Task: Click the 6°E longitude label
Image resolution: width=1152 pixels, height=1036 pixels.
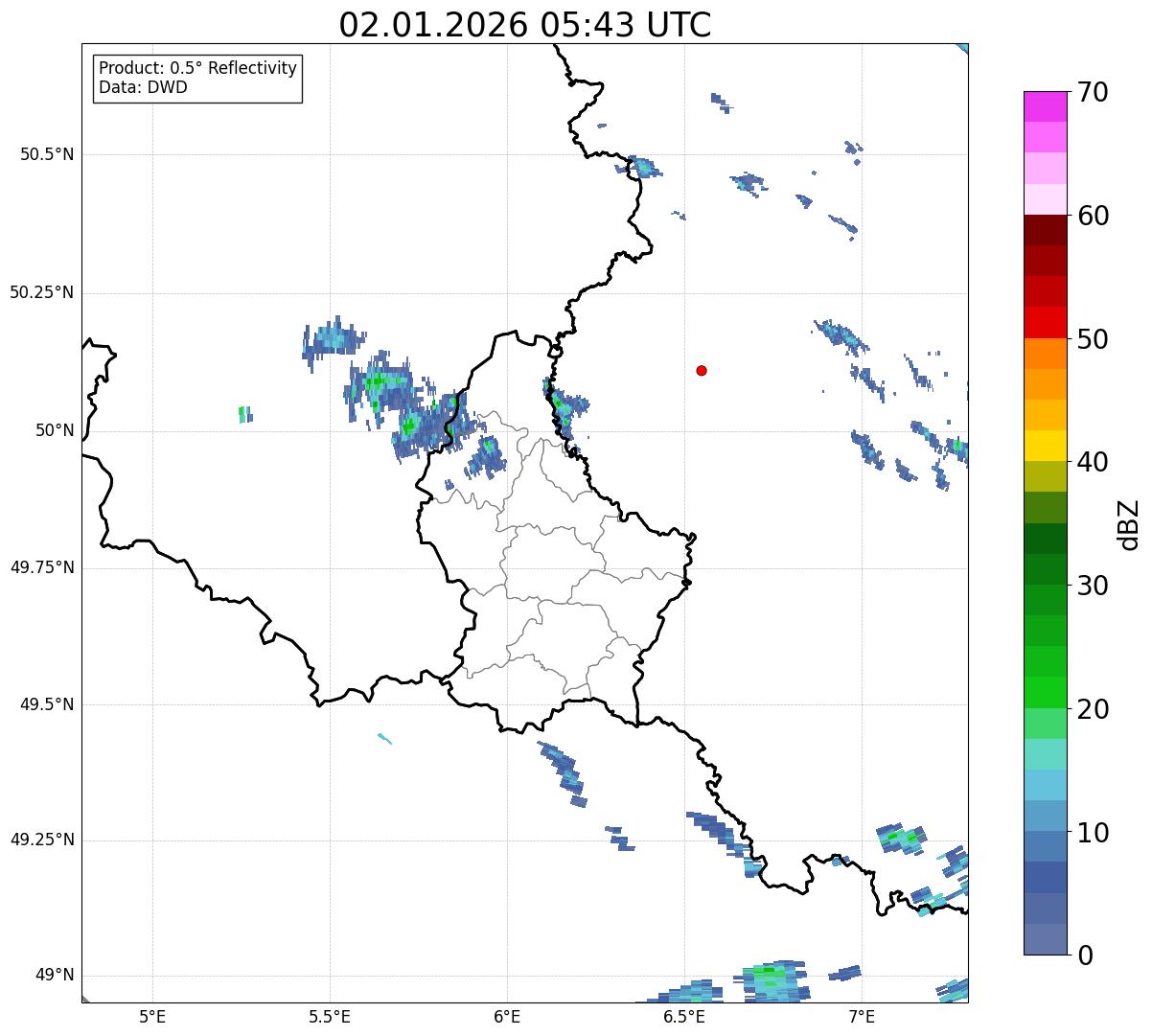Action: click(x=507, y=1017)
